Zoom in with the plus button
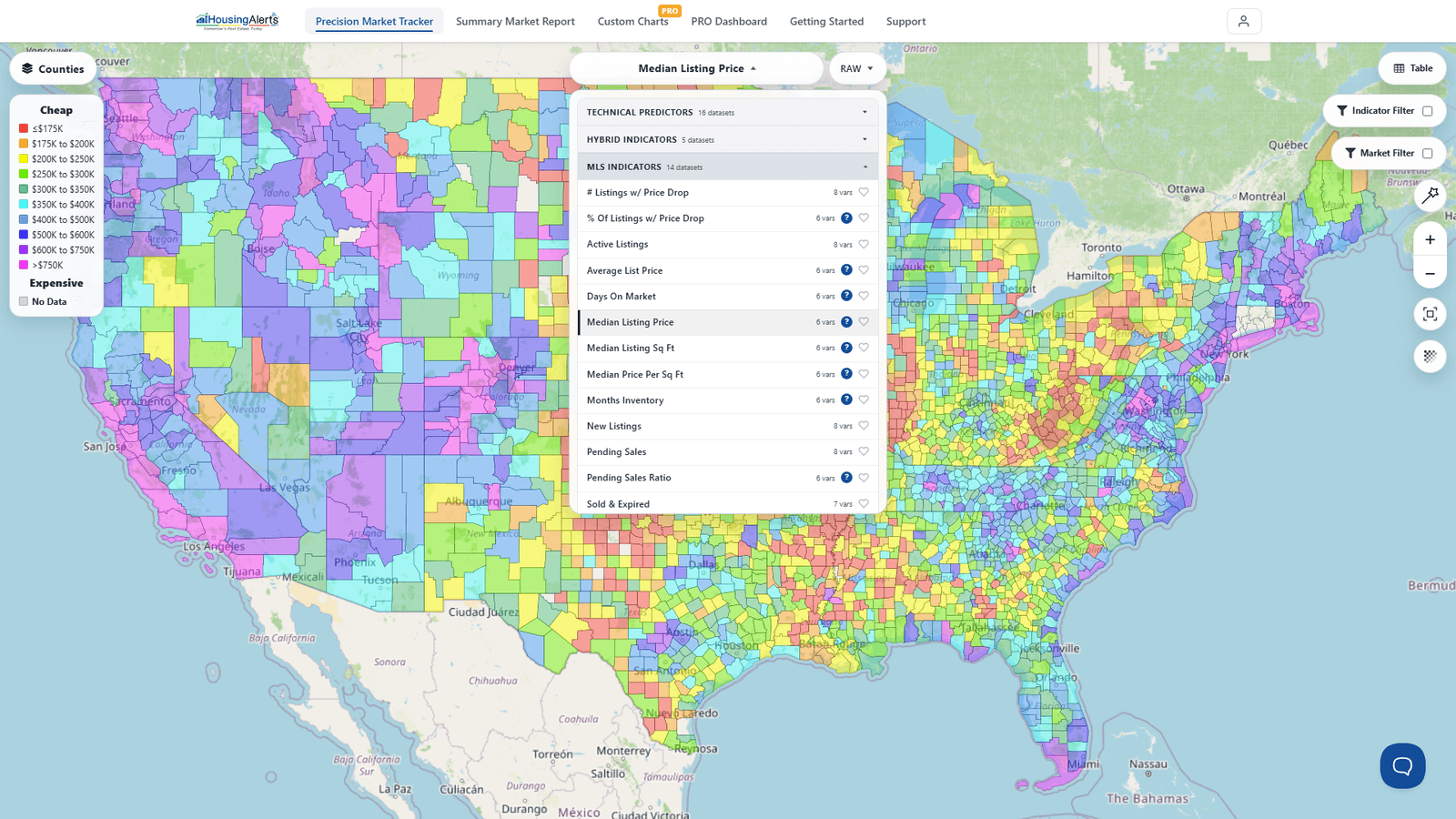Image resolution: width=1456 pixels, height=819 pixels. [x=1430, y=239]
